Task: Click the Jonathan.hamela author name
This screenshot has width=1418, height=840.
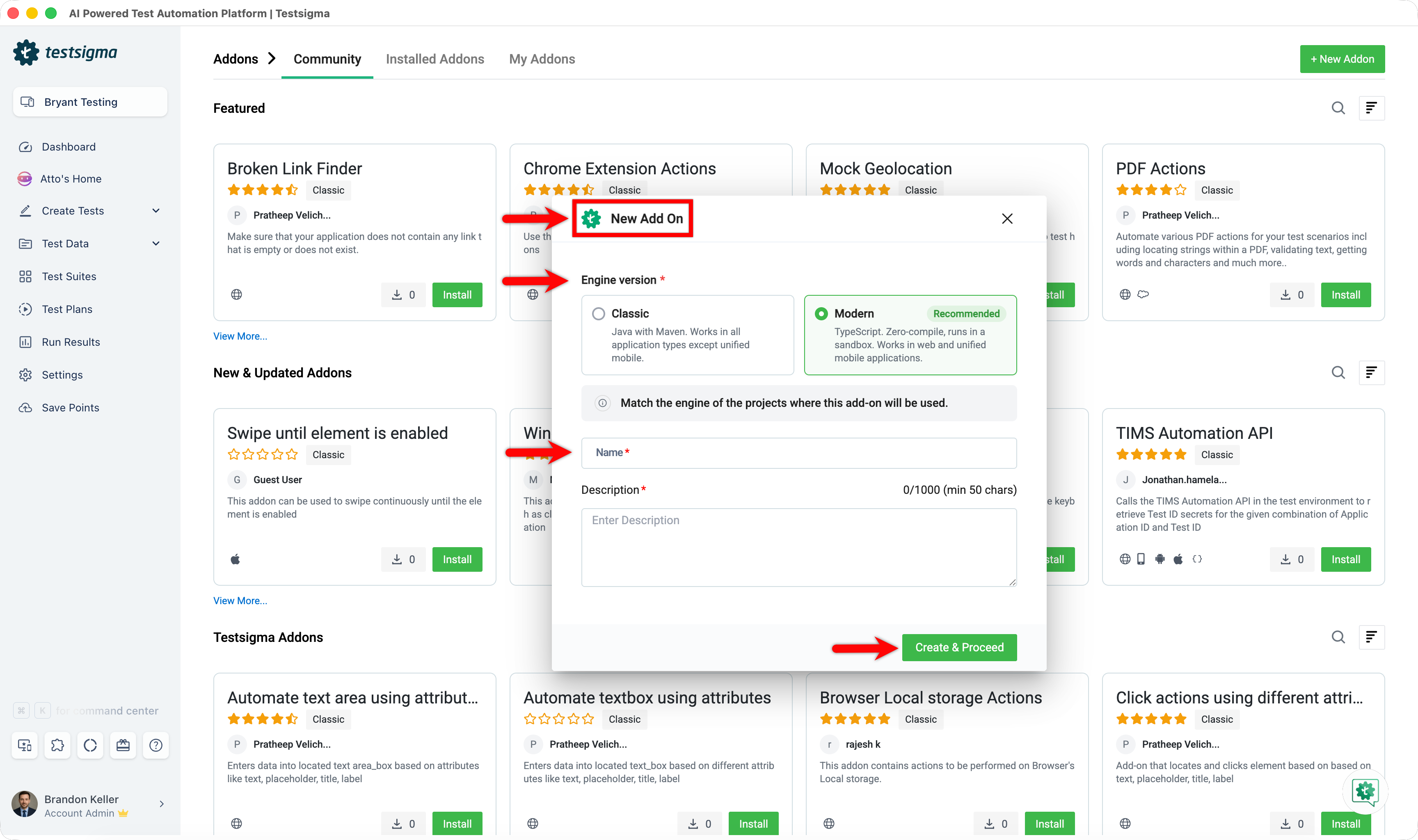Action: point(1184,480)
